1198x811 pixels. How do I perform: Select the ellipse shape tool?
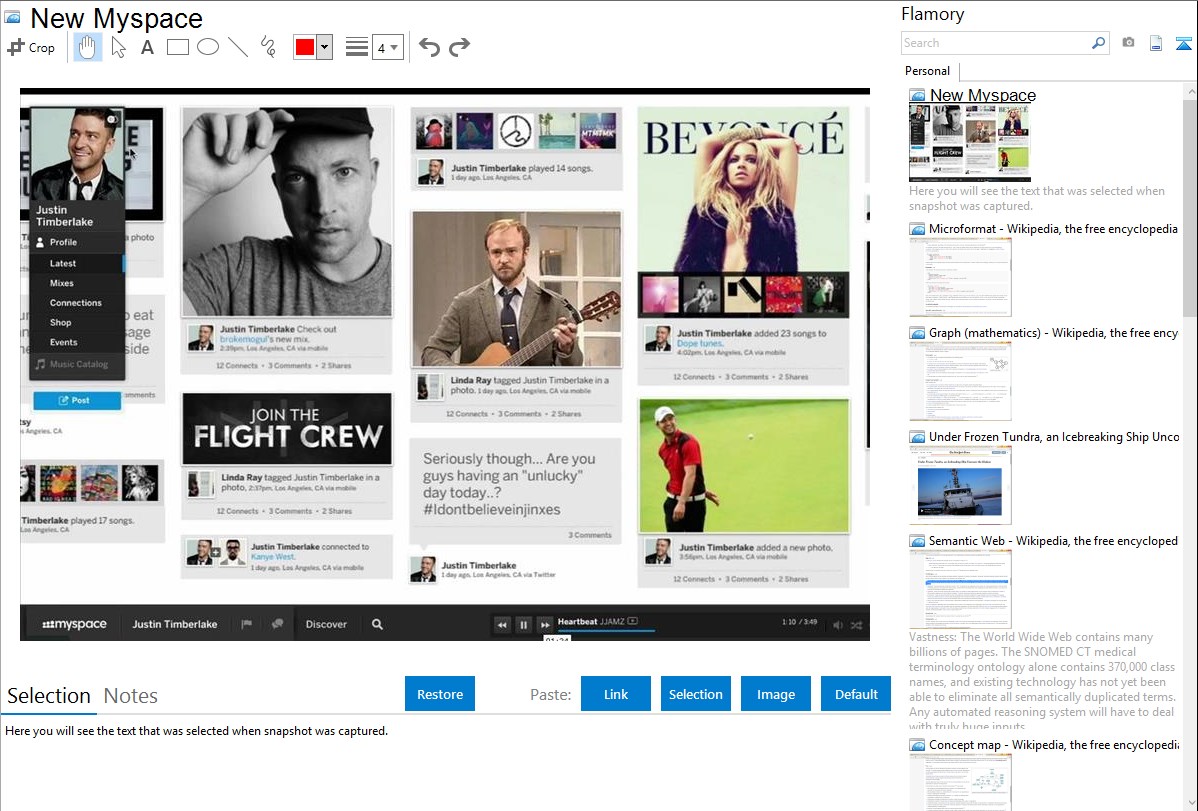click(208, 47)
